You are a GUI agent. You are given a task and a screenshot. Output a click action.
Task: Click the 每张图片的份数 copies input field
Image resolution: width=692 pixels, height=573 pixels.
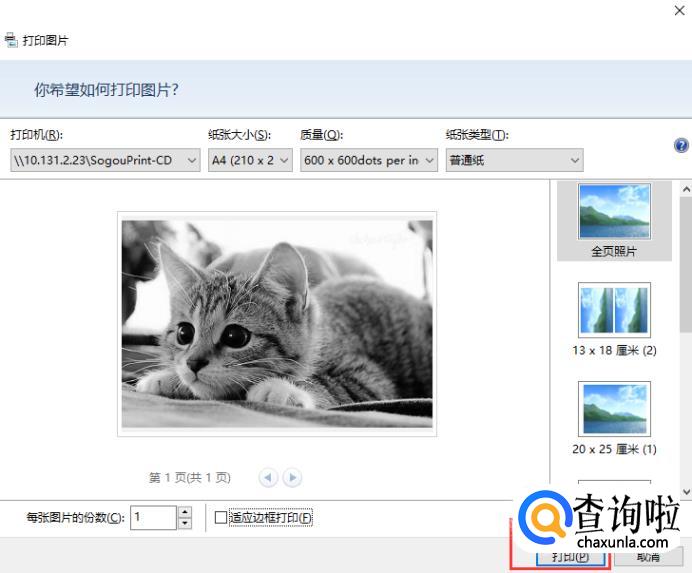click(153, 517)
